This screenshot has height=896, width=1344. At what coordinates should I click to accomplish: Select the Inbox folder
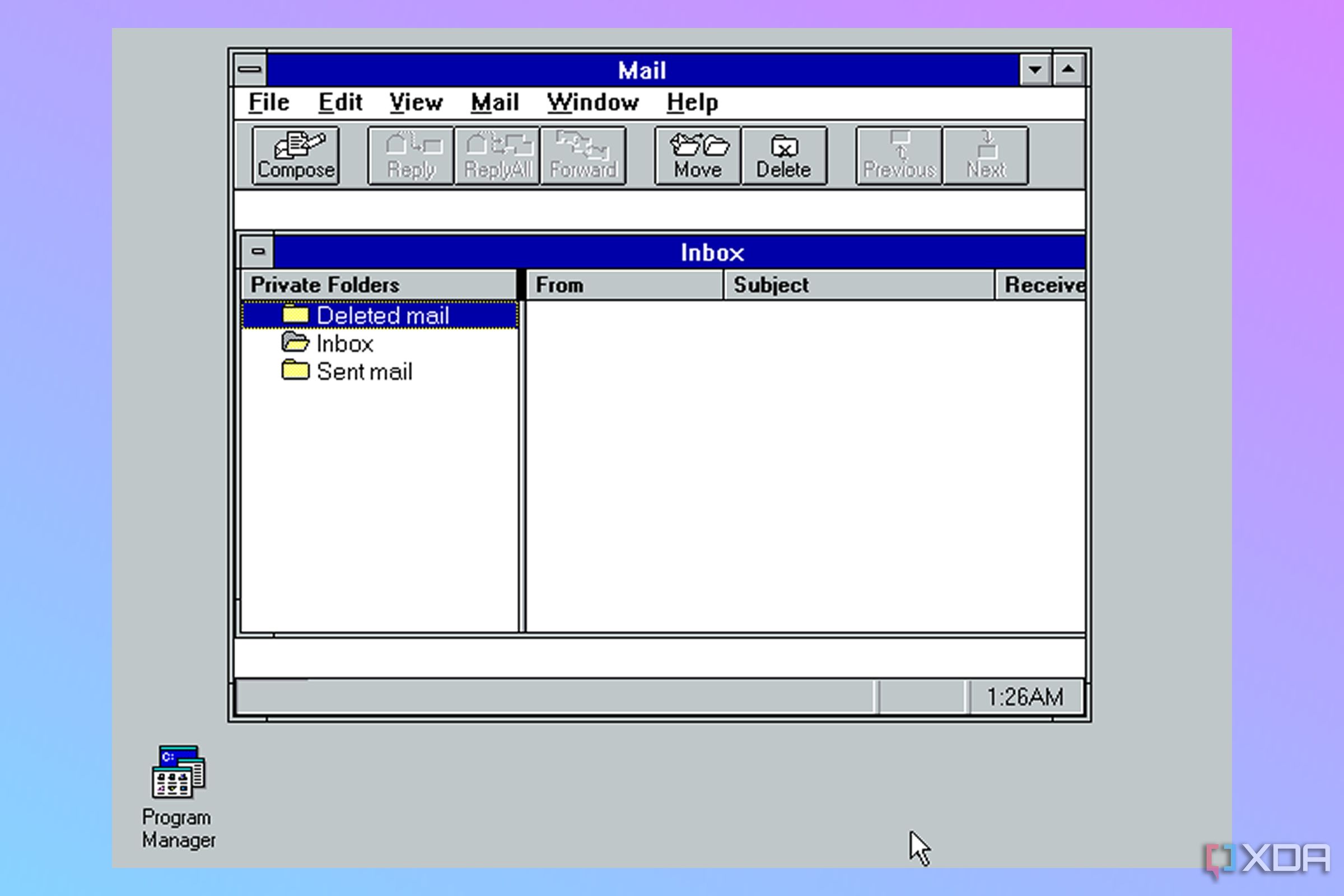pyautogui.click(x=343, y=343)
